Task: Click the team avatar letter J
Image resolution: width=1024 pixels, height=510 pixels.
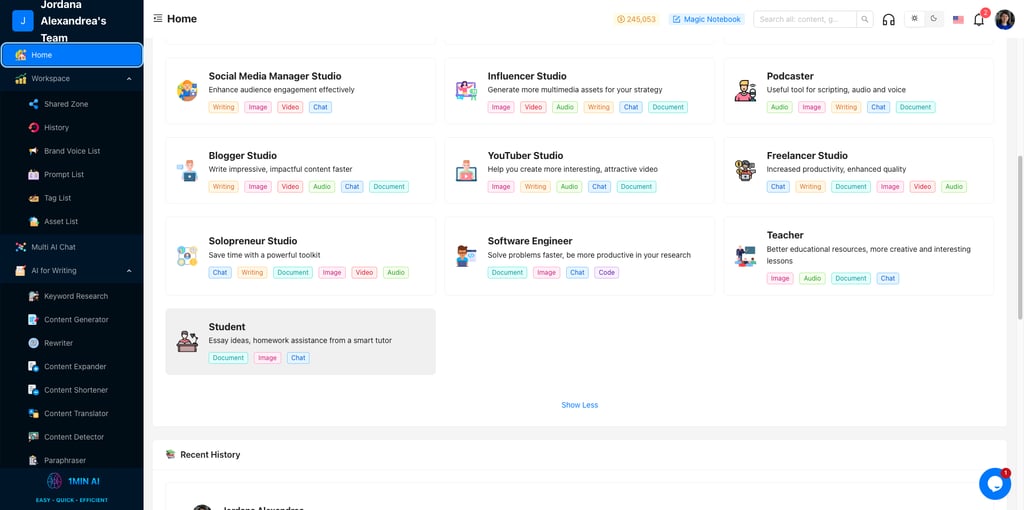Action: pos(23,20)
